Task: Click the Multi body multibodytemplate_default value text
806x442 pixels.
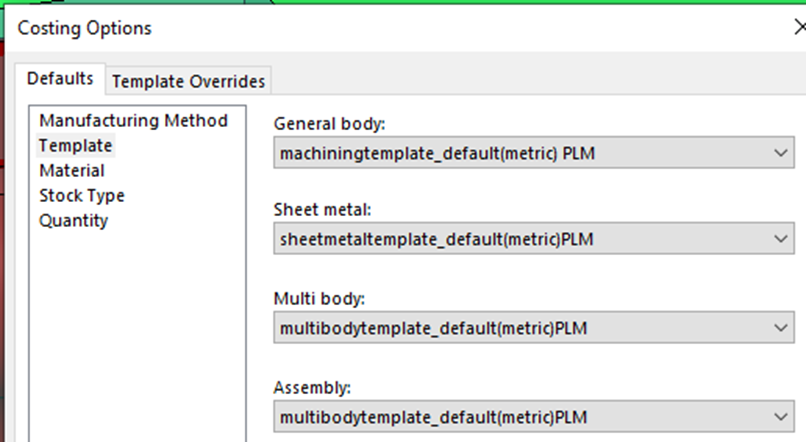Action: coord(433,328)
